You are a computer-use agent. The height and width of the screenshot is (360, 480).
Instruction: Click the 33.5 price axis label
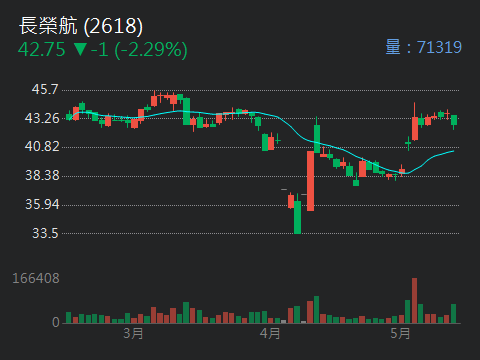[45, 233]
